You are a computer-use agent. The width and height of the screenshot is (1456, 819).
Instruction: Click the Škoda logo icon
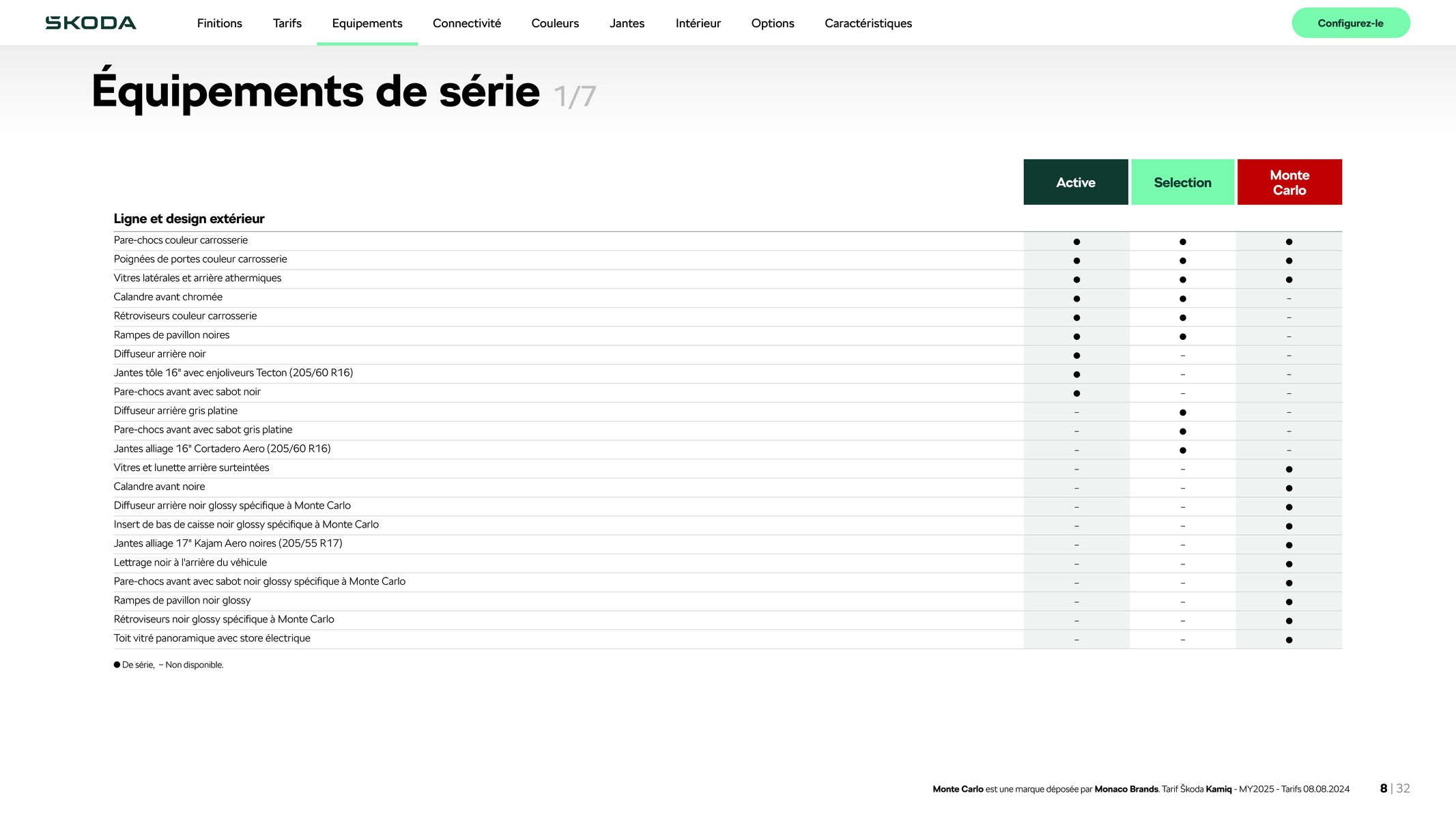(91, 23)
